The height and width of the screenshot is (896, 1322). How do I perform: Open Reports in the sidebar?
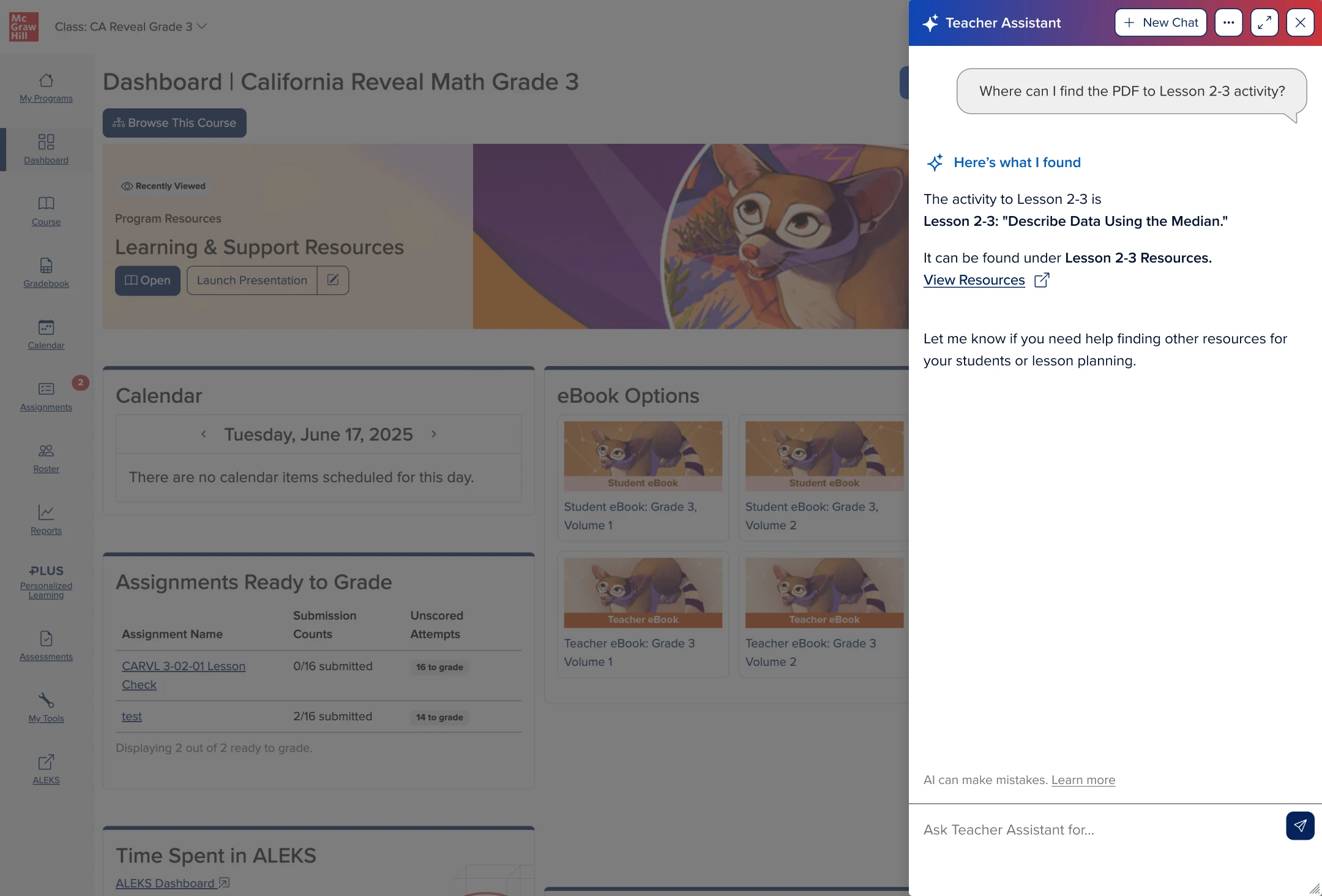(46, 519)
